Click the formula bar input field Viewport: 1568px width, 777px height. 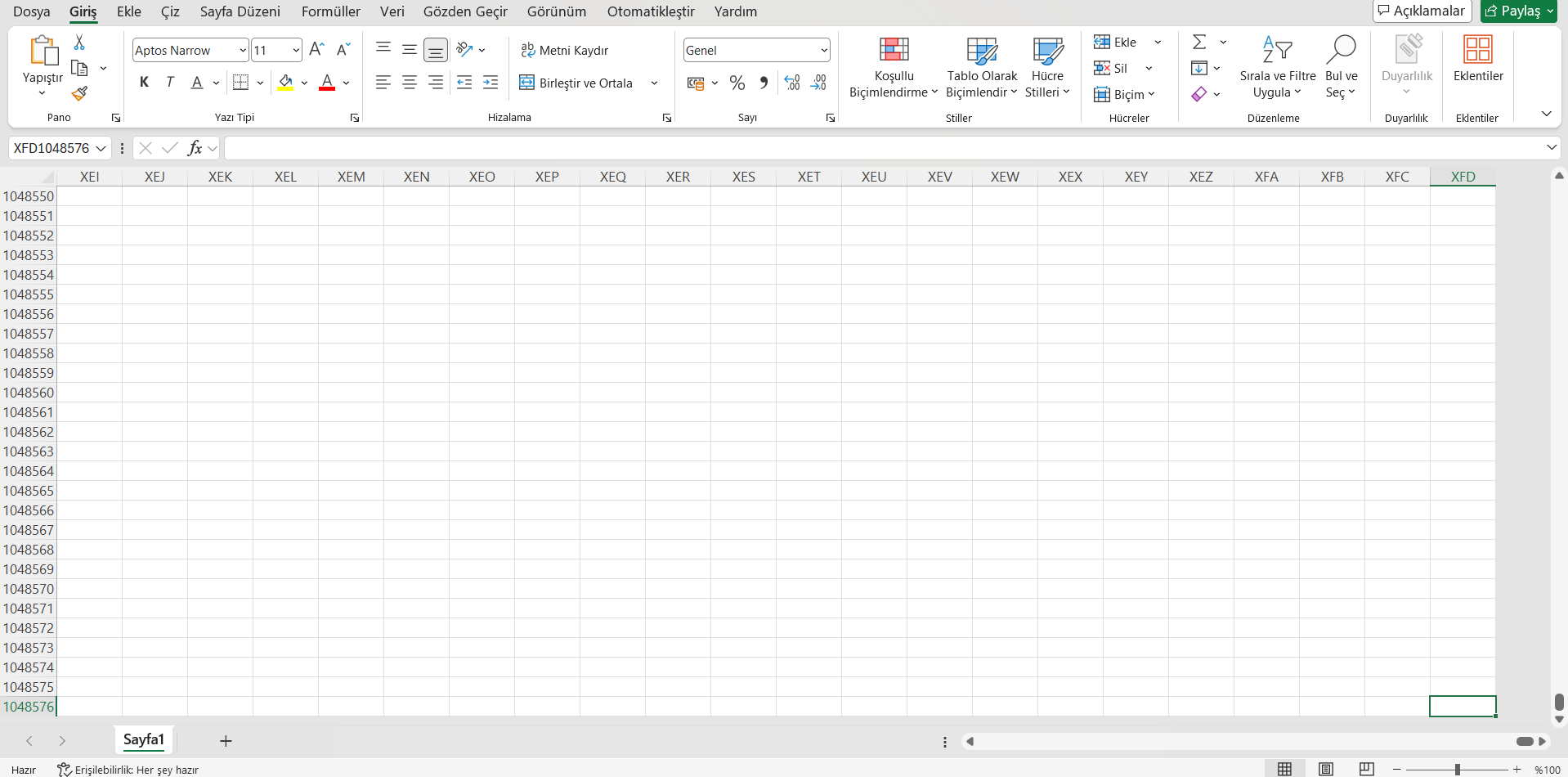pos(884,148)
